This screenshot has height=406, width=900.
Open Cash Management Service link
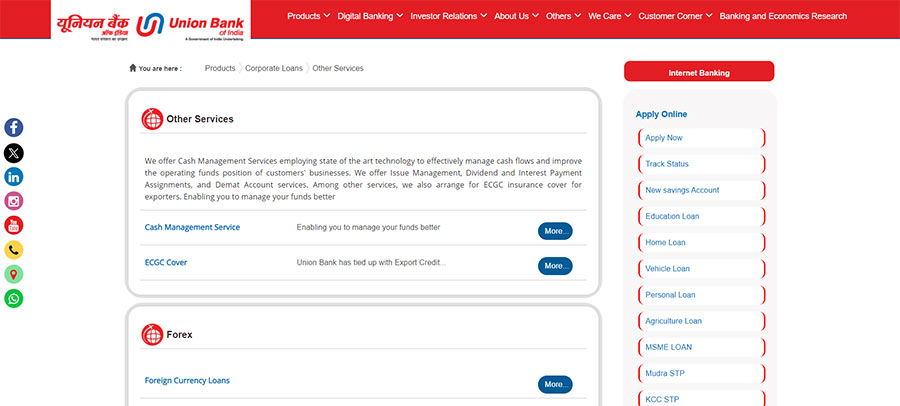tap(192, 227)
